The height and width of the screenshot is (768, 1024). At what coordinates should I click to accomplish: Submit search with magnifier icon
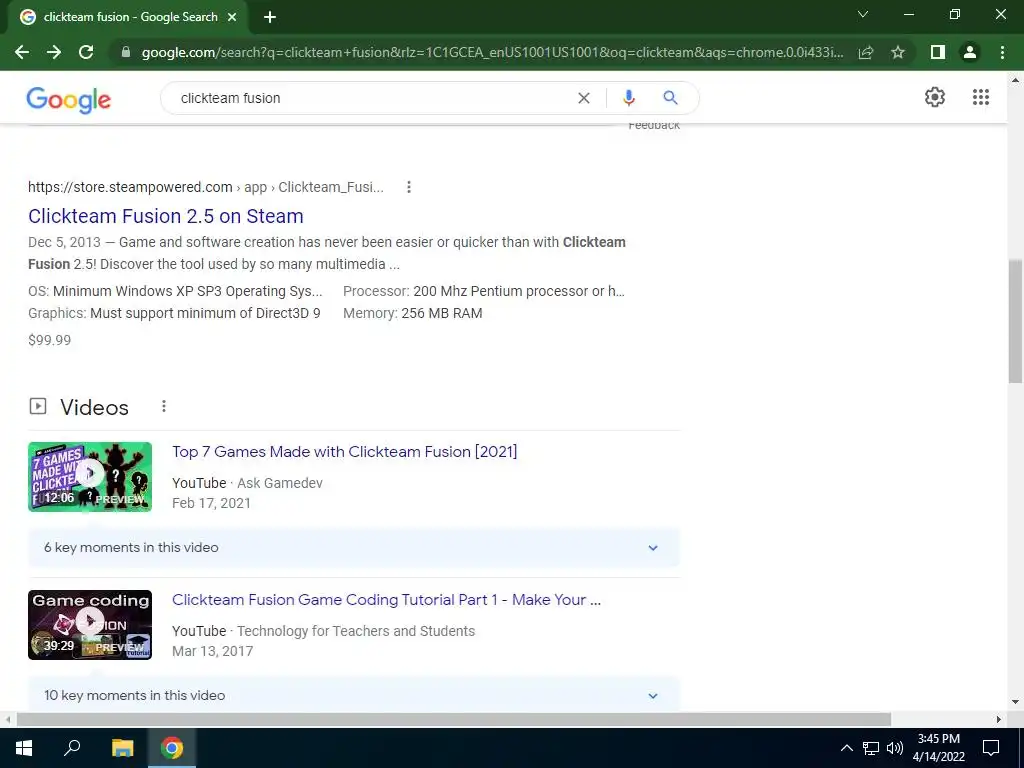pyautogui.click(x=670, y=98)
